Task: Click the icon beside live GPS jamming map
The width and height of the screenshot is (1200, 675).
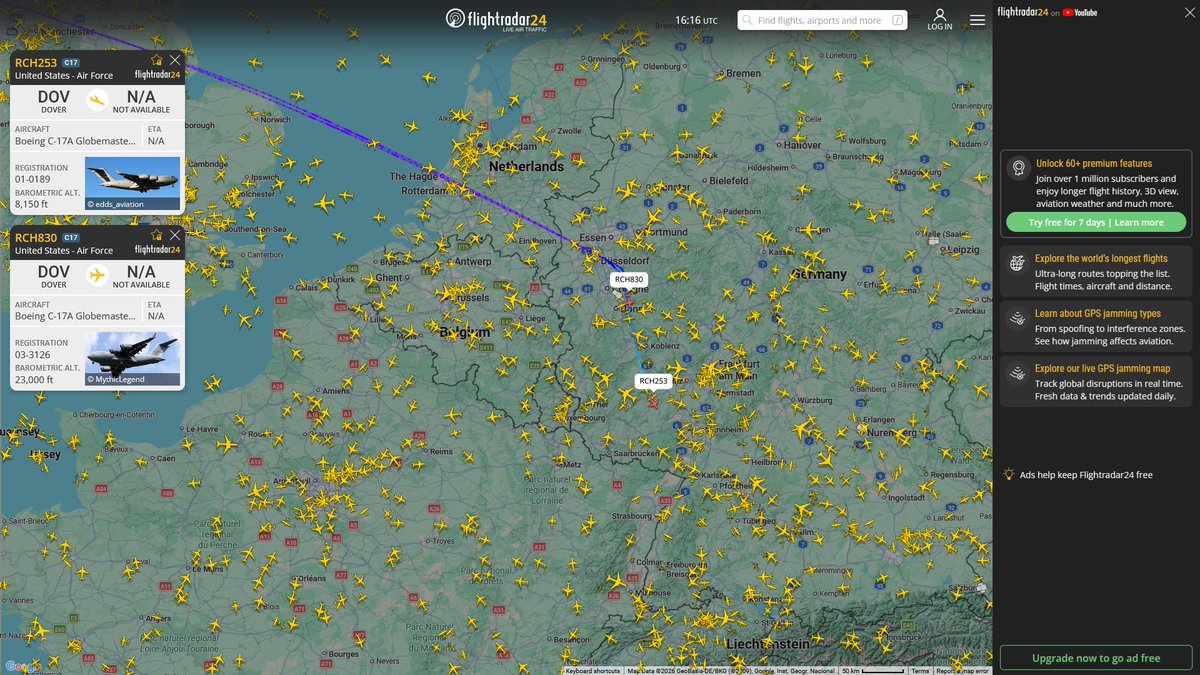Action: pos(1017,373)
